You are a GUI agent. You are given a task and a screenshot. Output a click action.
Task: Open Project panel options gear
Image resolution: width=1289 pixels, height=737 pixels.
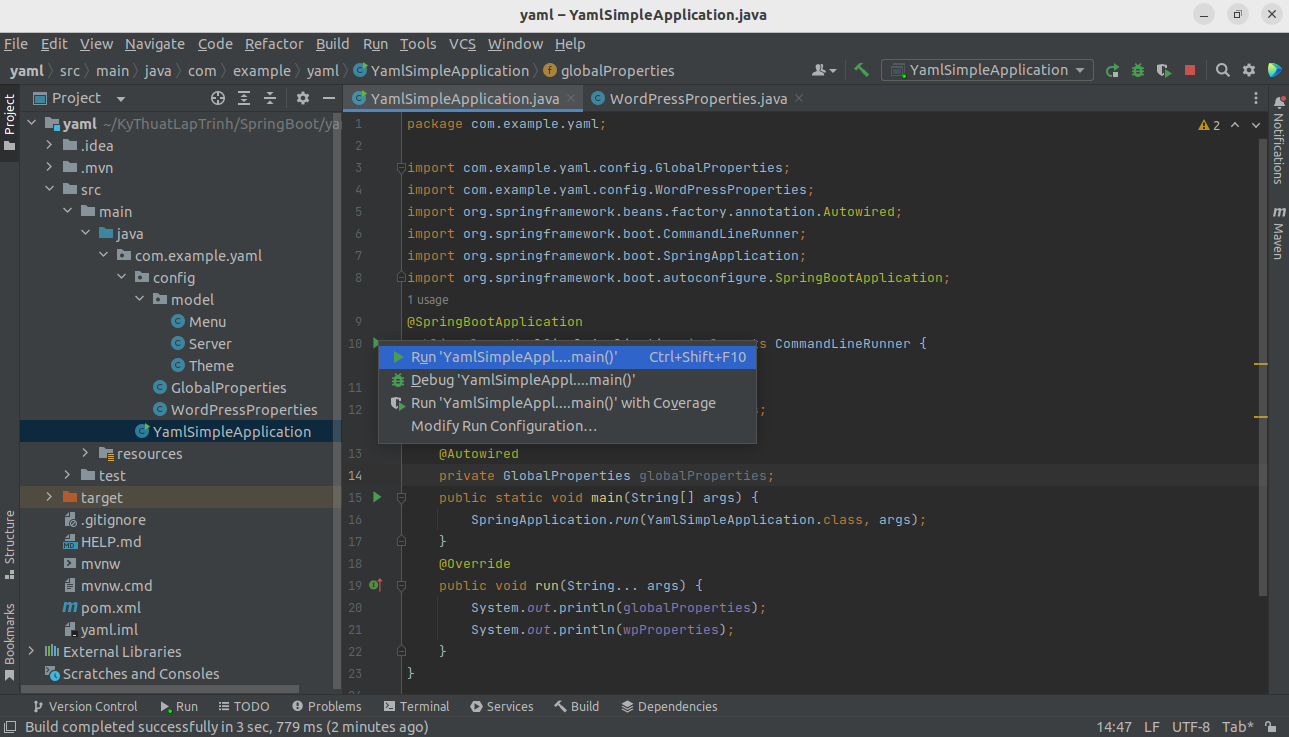click(303, 98)
